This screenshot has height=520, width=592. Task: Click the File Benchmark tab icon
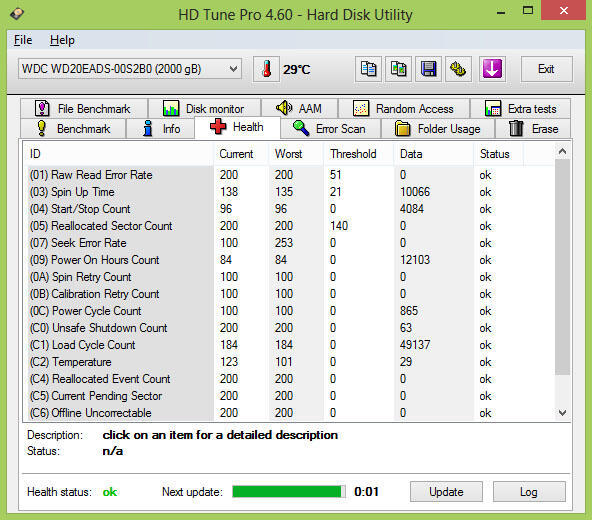click(x=42, y=108)
